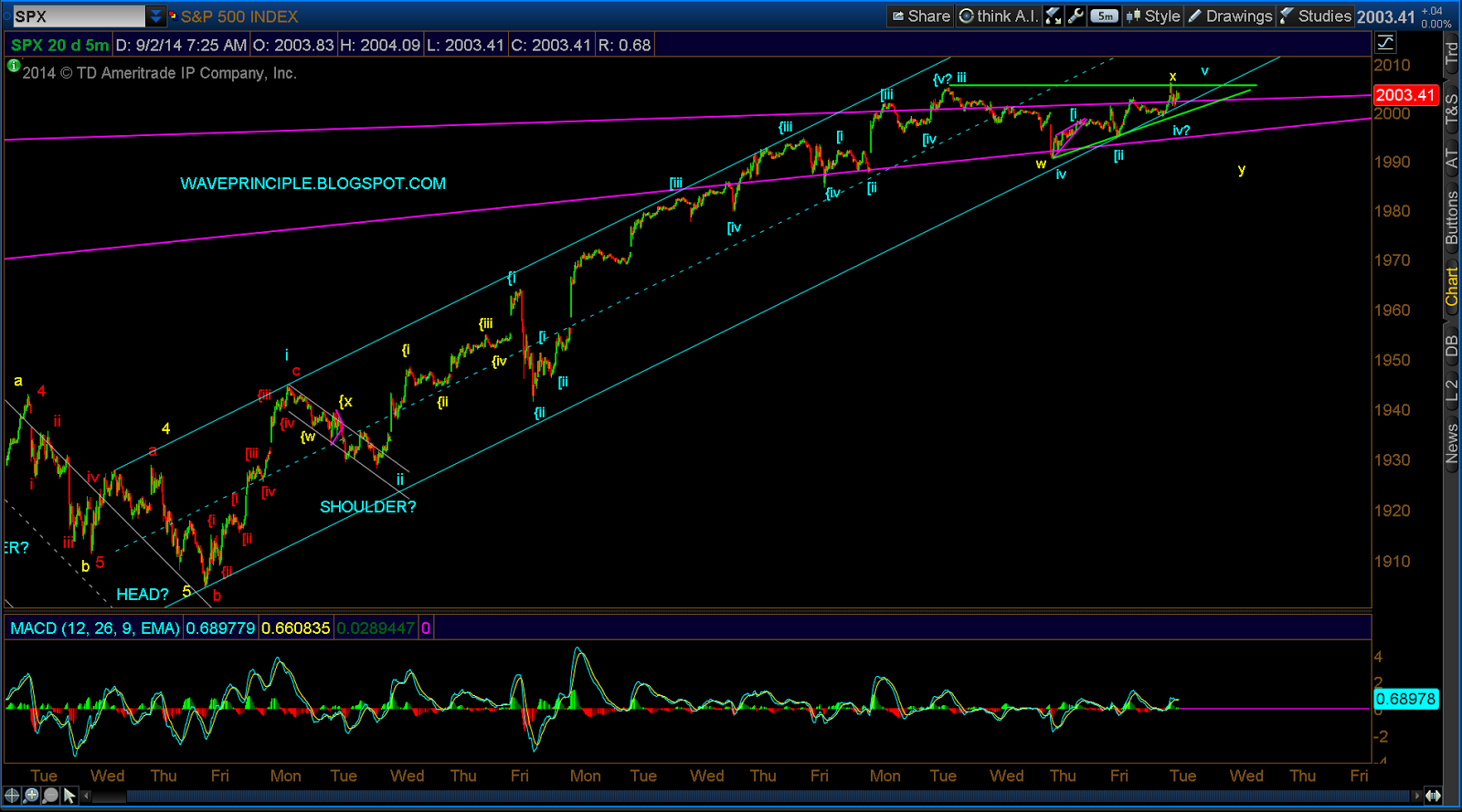The width and height of the screenshot is (1462, 812).
Task: Open the Buttons side tab
Action: 1451,217
